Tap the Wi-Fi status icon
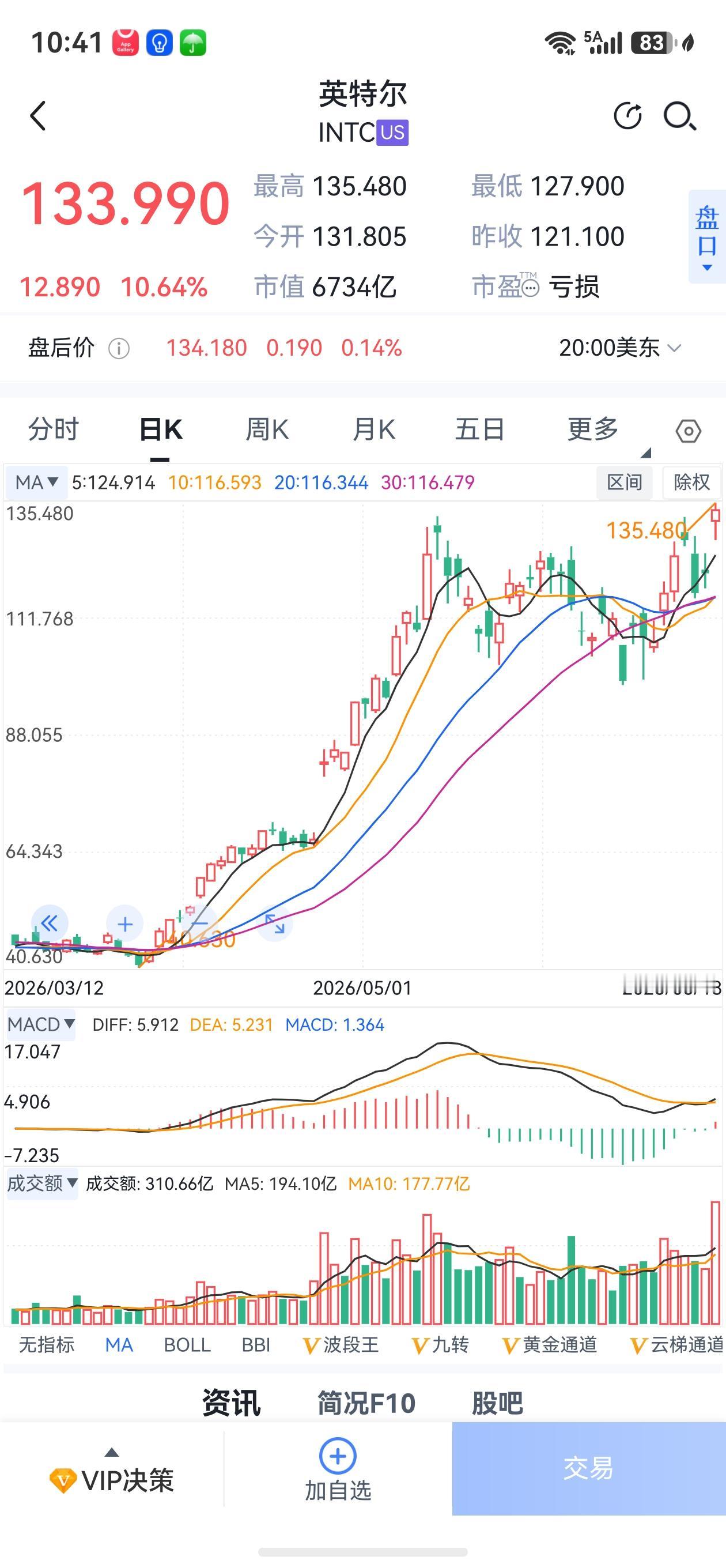 [x=561, y=43]
